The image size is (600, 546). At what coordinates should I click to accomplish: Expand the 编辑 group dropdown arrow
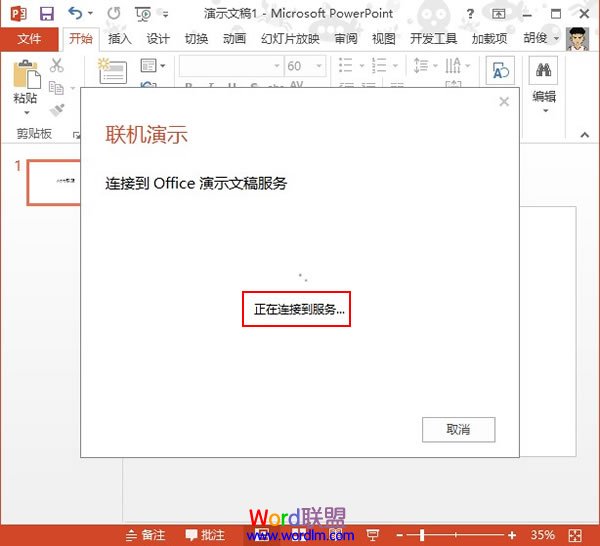(546, 111)
